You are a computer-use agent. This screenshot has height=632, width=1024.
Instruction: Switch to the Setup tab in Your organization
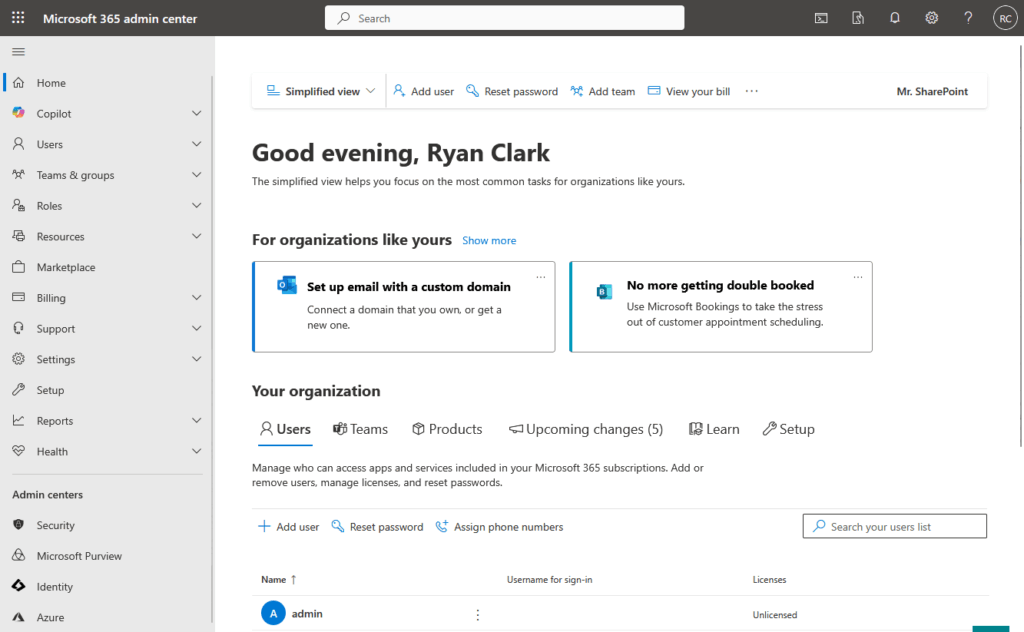pyautogui.click(x=788, y=429)
